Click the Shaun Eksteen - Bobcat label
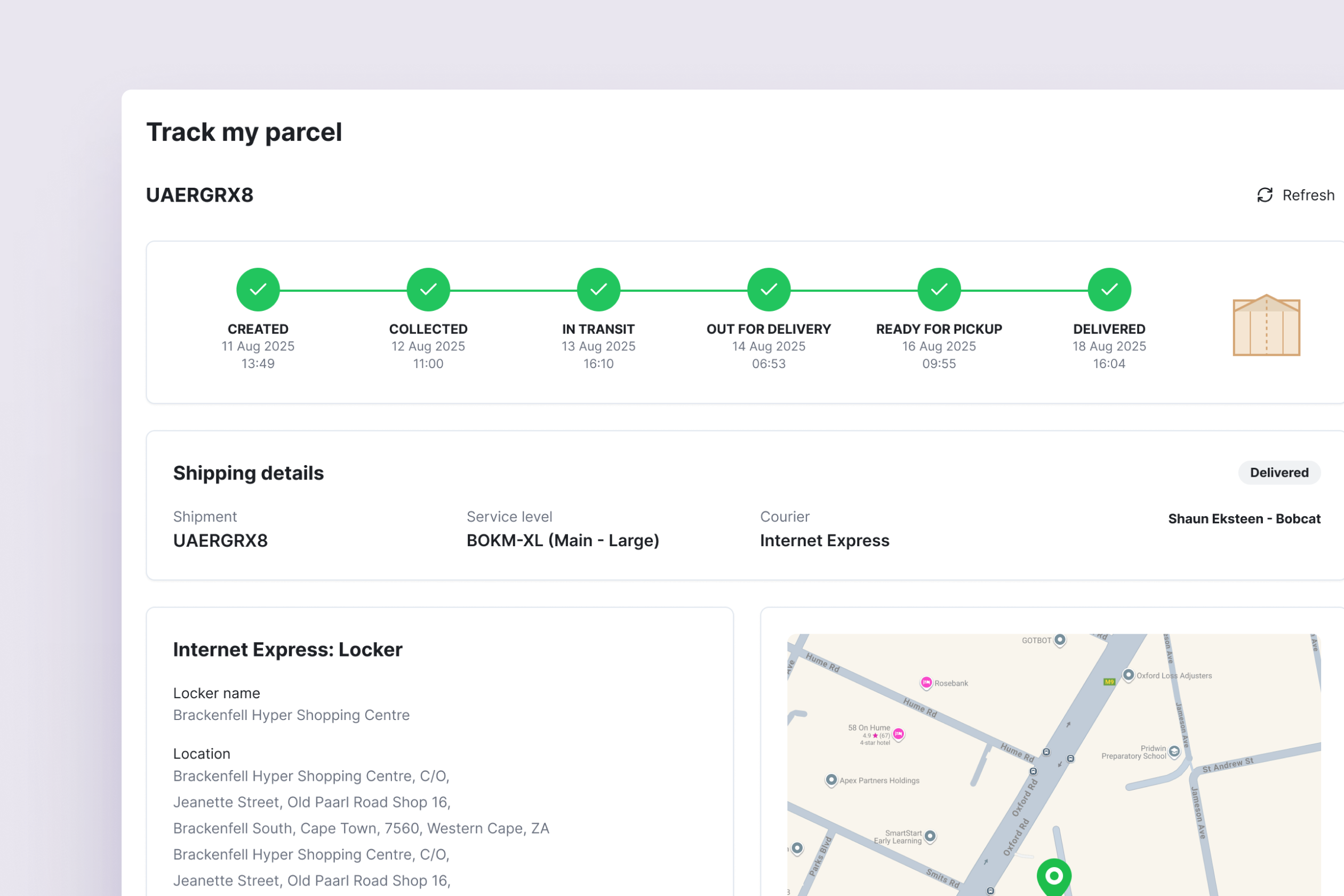 point(1244,519)
